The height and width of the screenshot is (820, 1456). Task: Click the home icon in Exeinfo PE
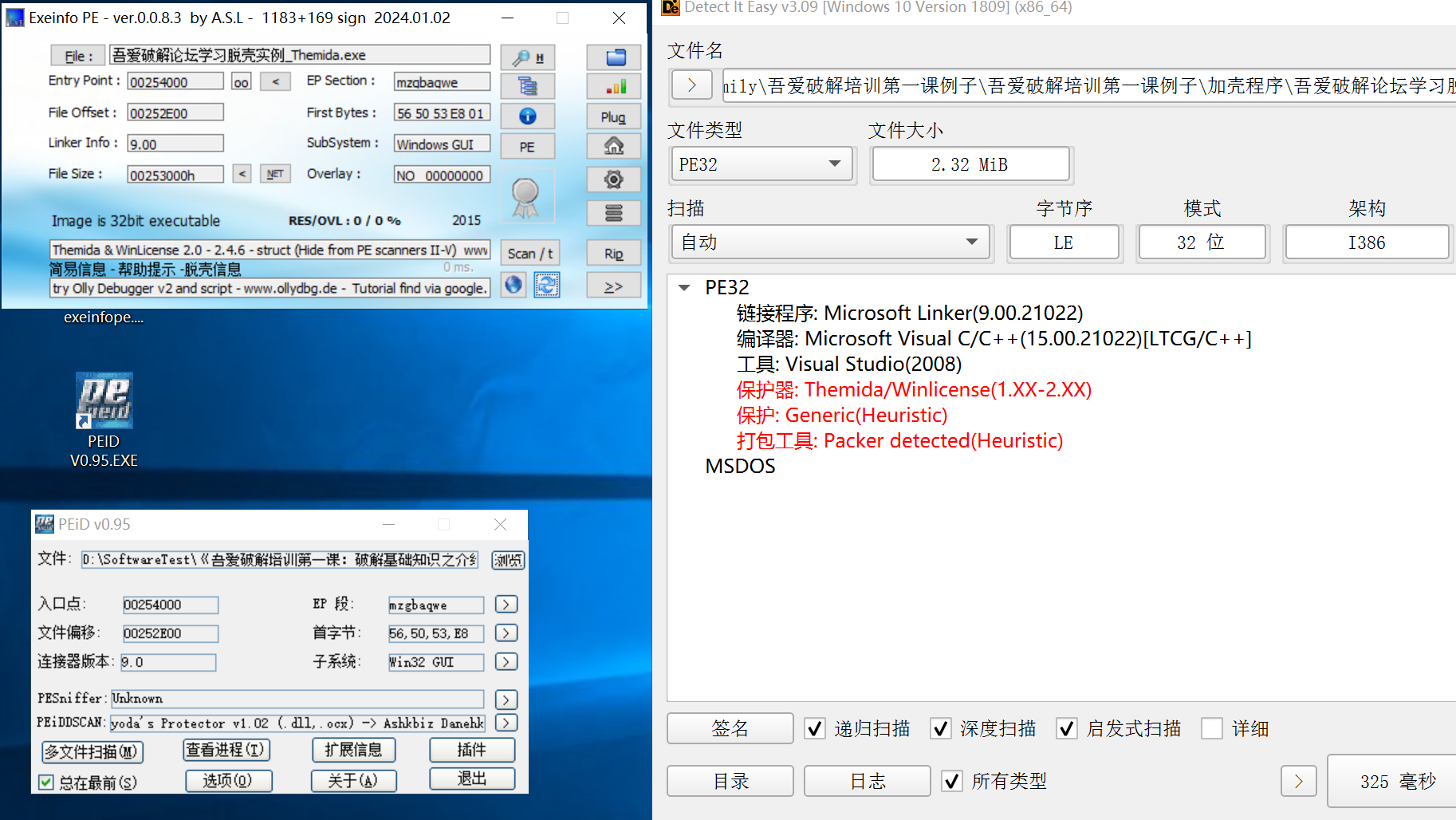pyautogui.click(x=614, y=146)
